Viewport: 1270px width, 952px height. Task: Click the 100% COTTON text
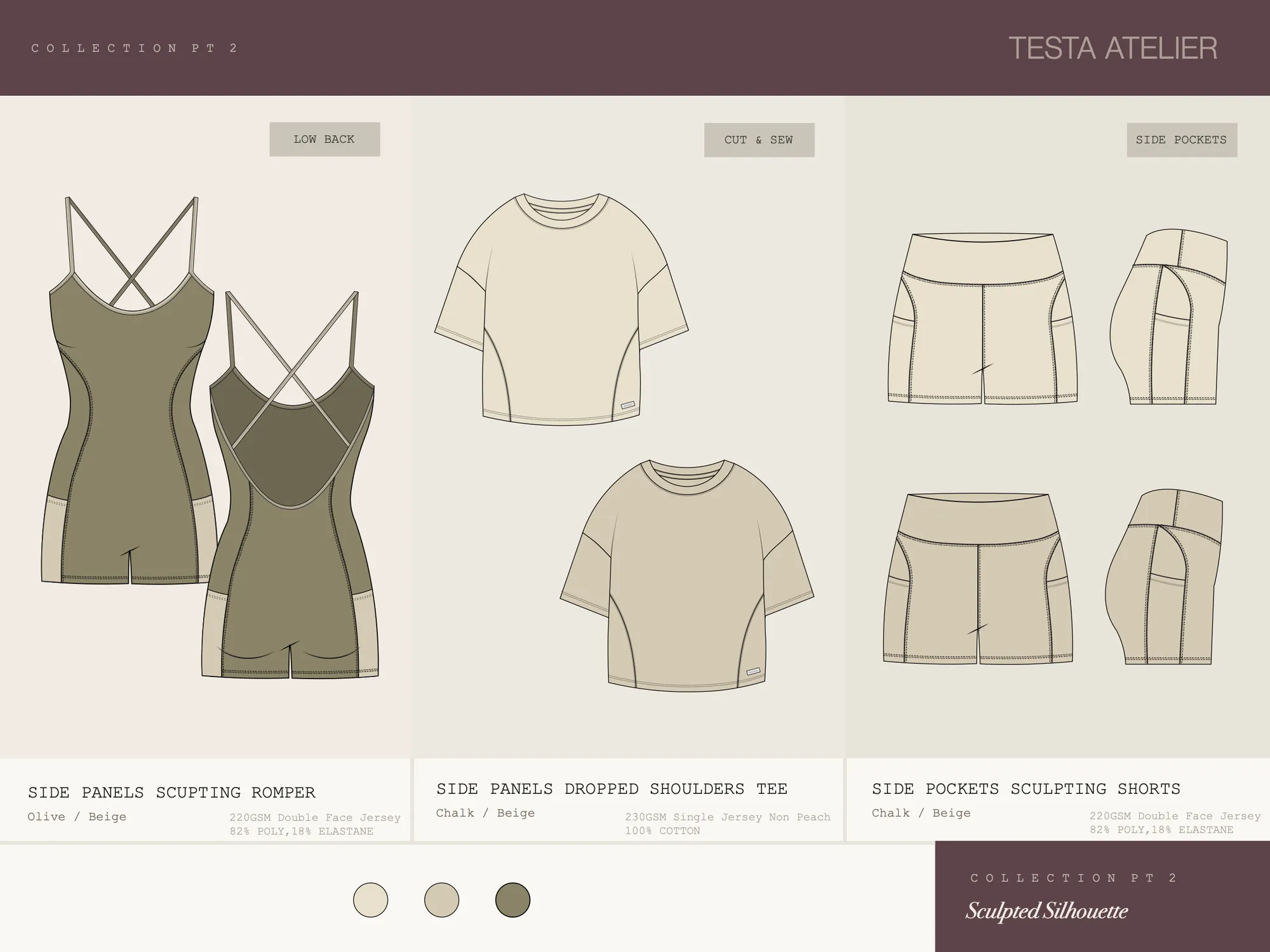coord(662,831)
